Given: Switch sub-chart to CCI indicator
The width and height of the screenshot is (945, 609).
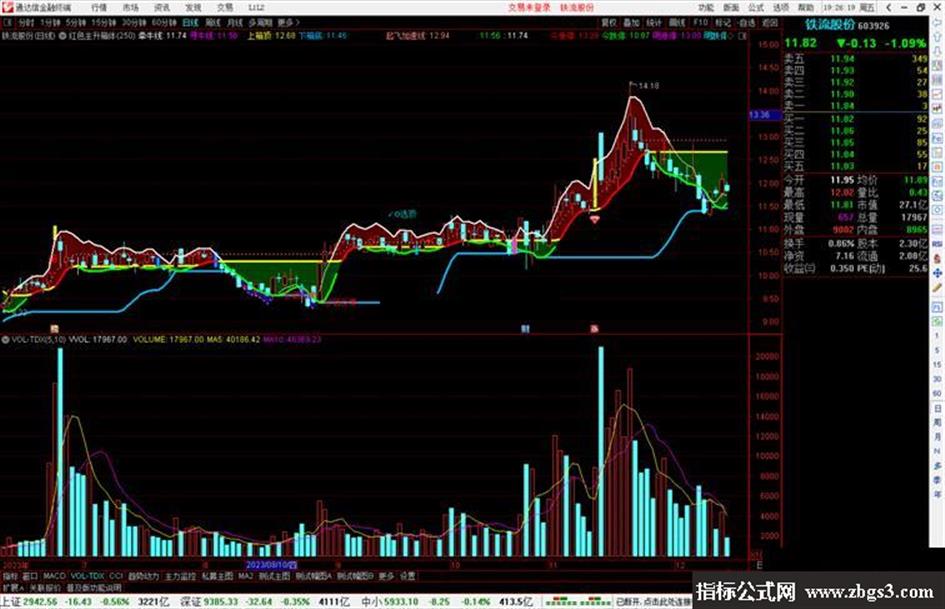Looking at the screenshot, I should pyautogui.click(x=116, y=576).
